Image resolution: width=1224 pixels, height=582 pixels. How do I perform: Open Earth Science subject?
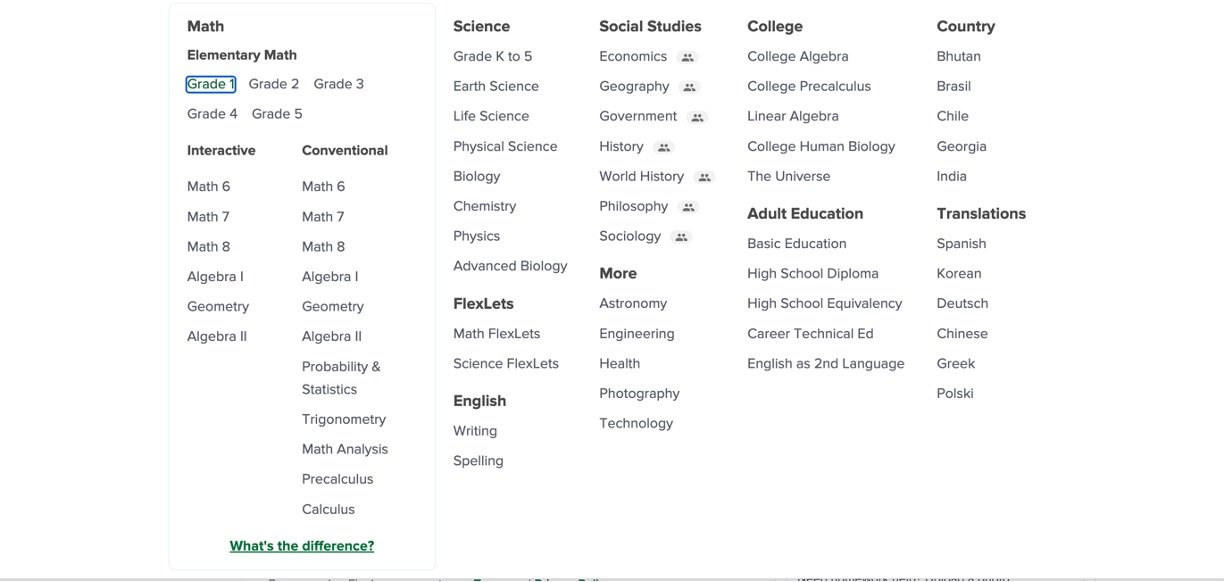click(x=496, y=86)
